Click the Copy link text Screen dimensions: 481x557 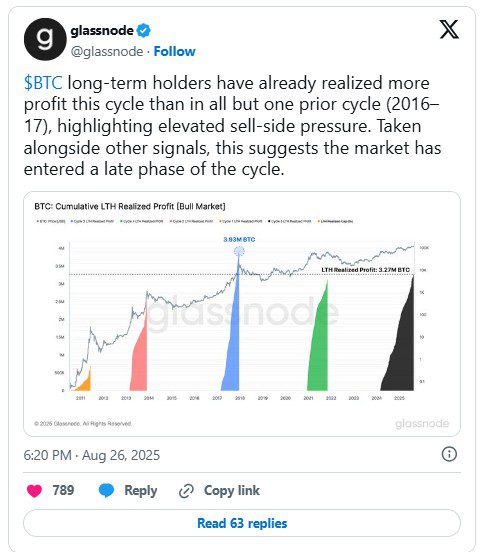[232, 491]
